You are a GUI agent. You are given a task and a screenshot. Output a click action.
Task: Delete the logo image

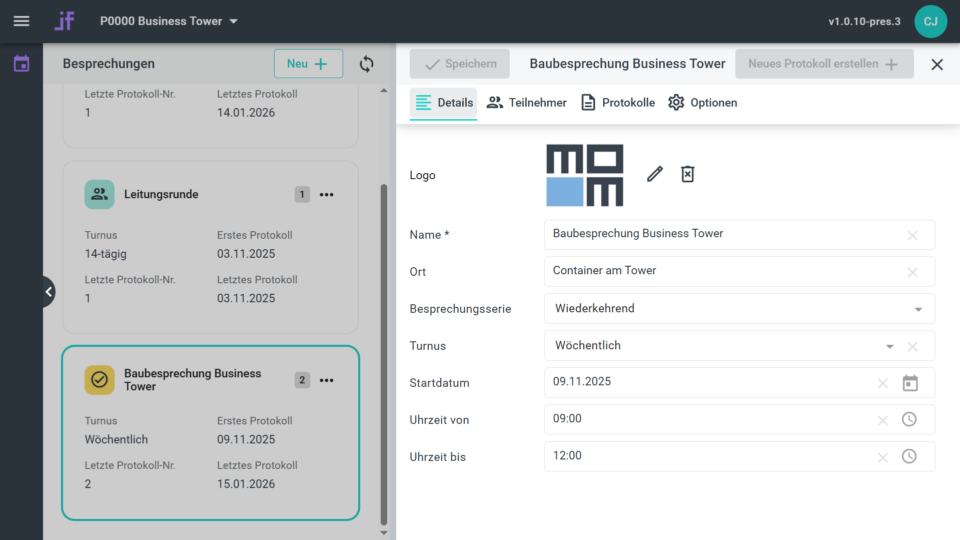tap(688, 174)
